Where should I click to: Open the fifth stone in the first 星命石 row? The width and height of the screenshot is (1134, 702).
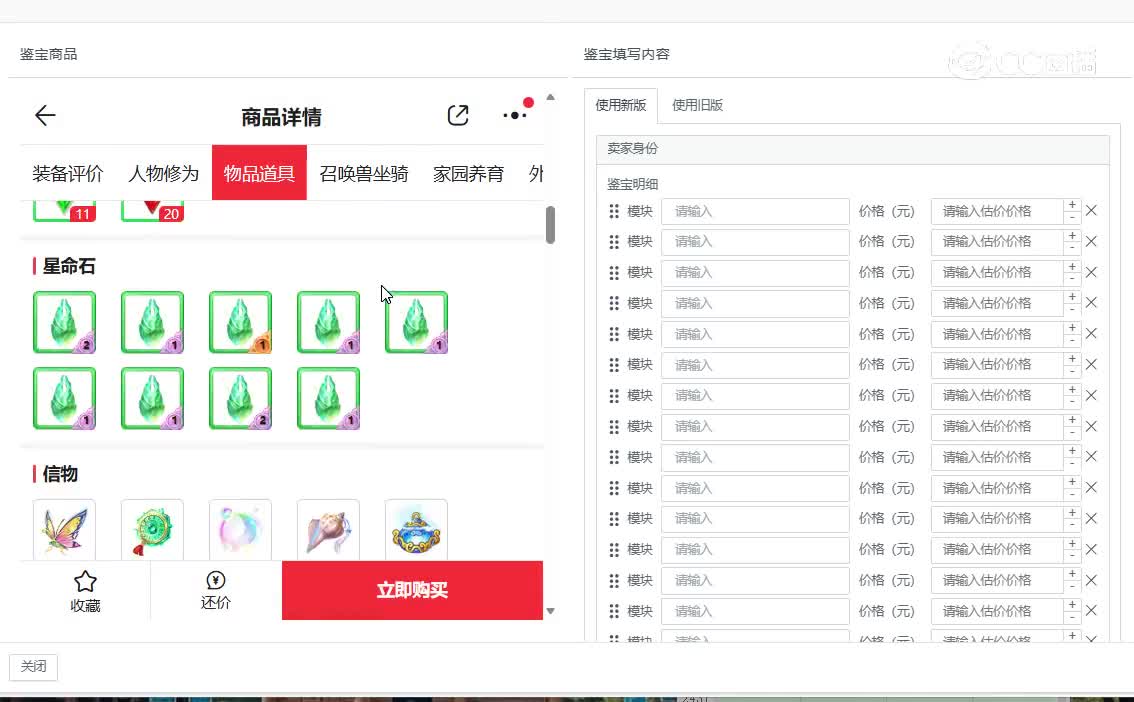[417, 322]
